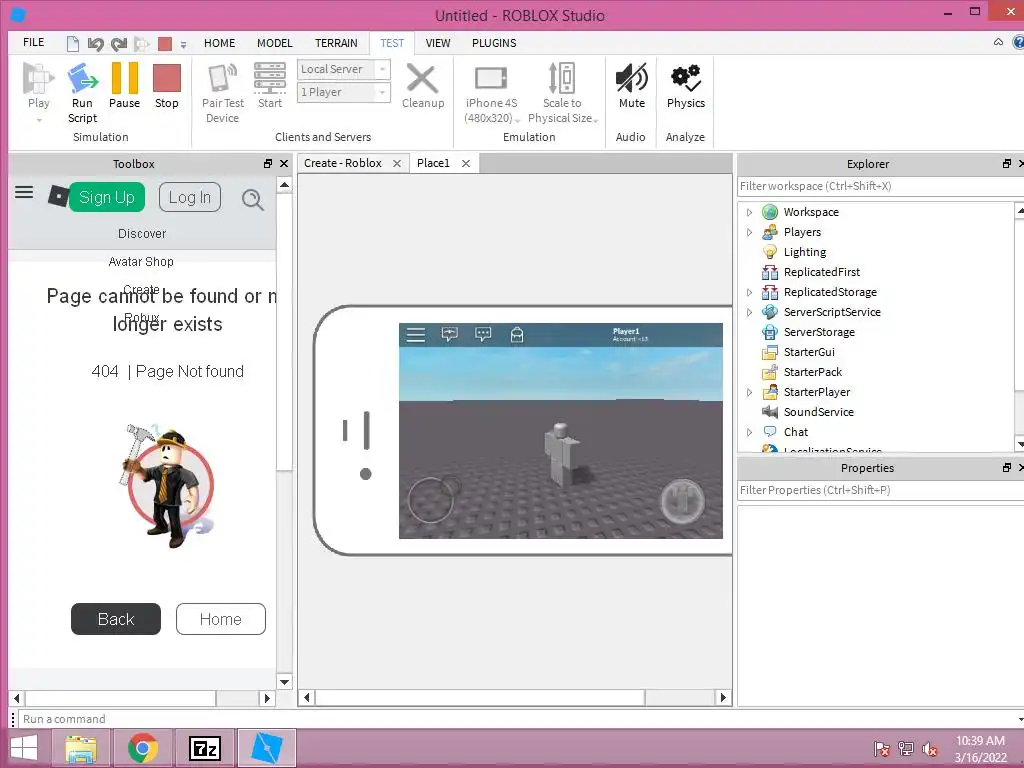Expand the Workspace tree node
1024x768 pixels.
(749, 212)
